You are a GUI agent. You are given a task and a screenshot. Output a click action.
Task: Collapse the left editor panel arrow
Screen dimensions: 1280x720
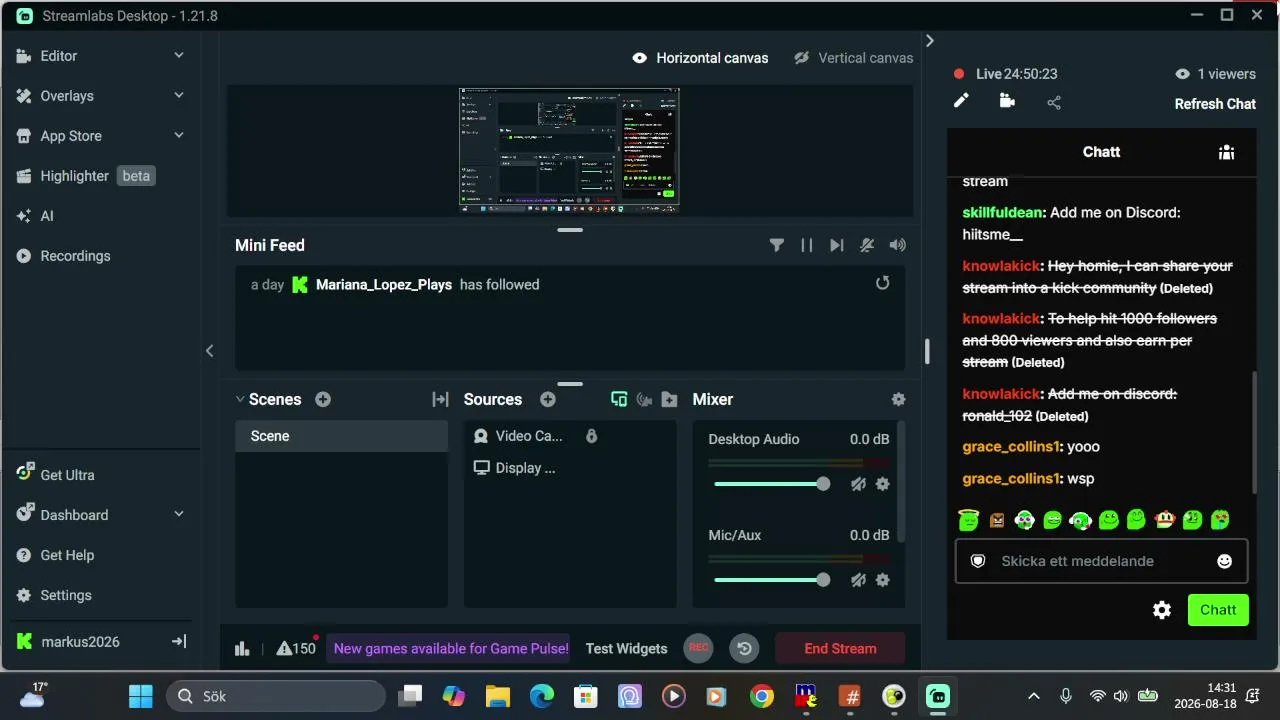pos(209,351)
